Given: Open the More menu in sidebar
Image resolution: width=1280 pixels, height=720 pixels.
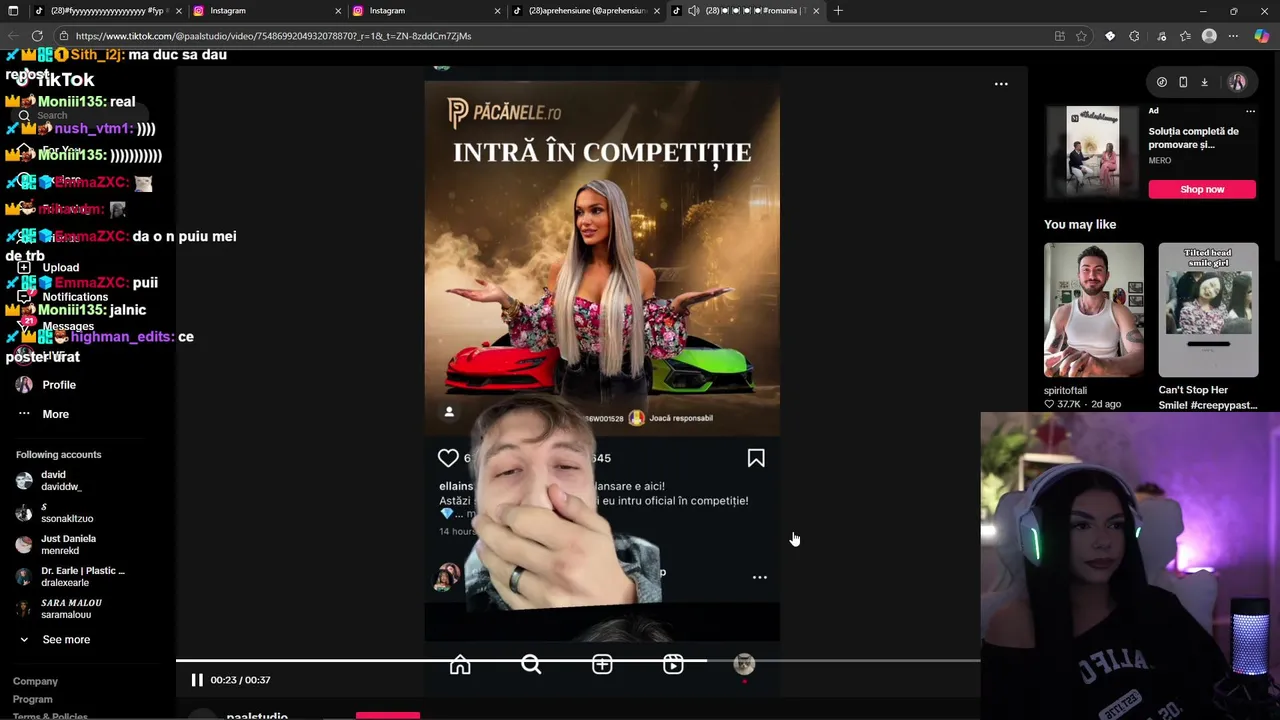Looking at the screenshot, I should click(x=43, y=414).
